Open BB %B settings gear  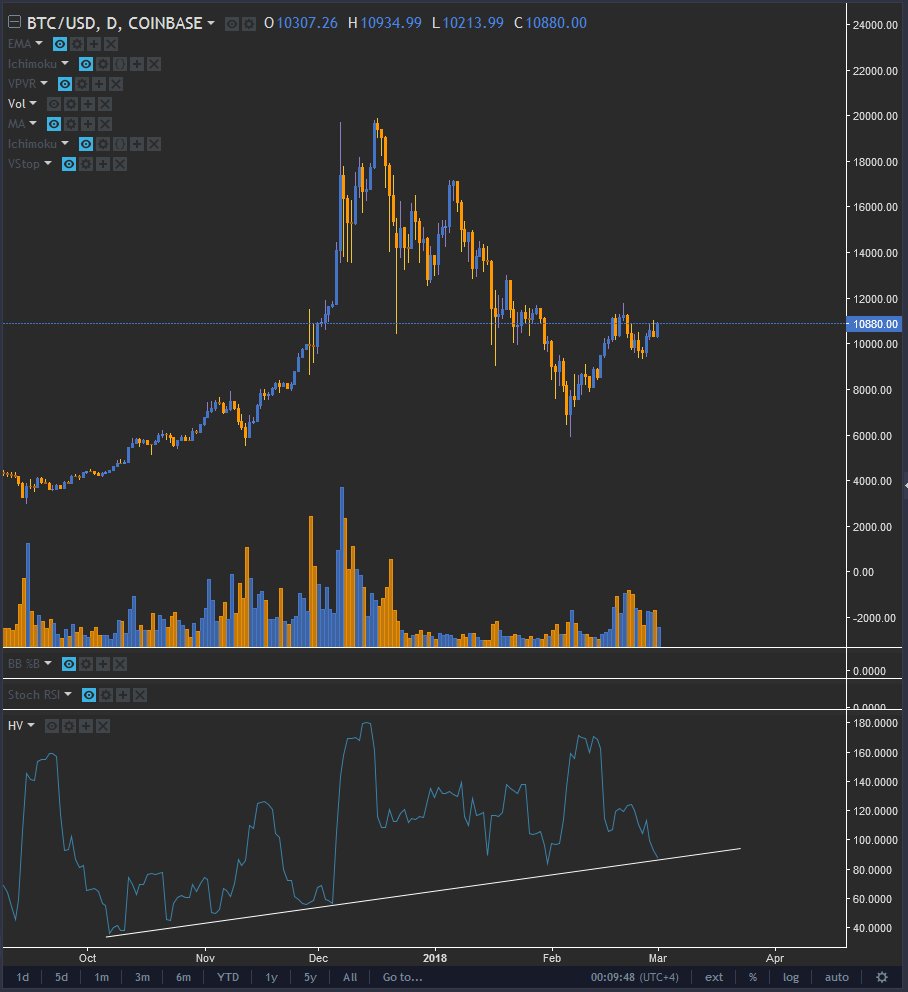(85, 664)
